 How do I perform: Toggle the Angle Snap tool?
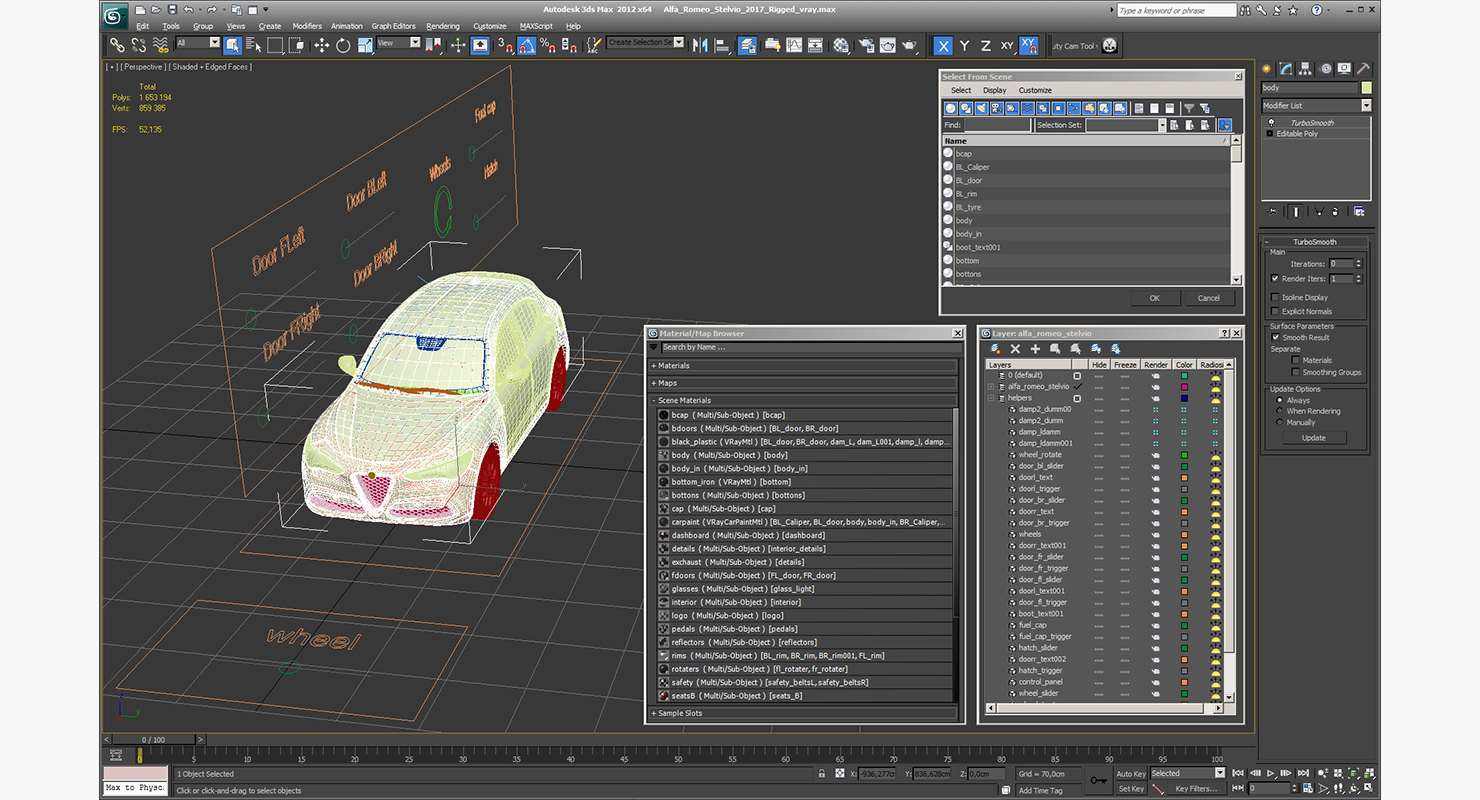(526, 45)
